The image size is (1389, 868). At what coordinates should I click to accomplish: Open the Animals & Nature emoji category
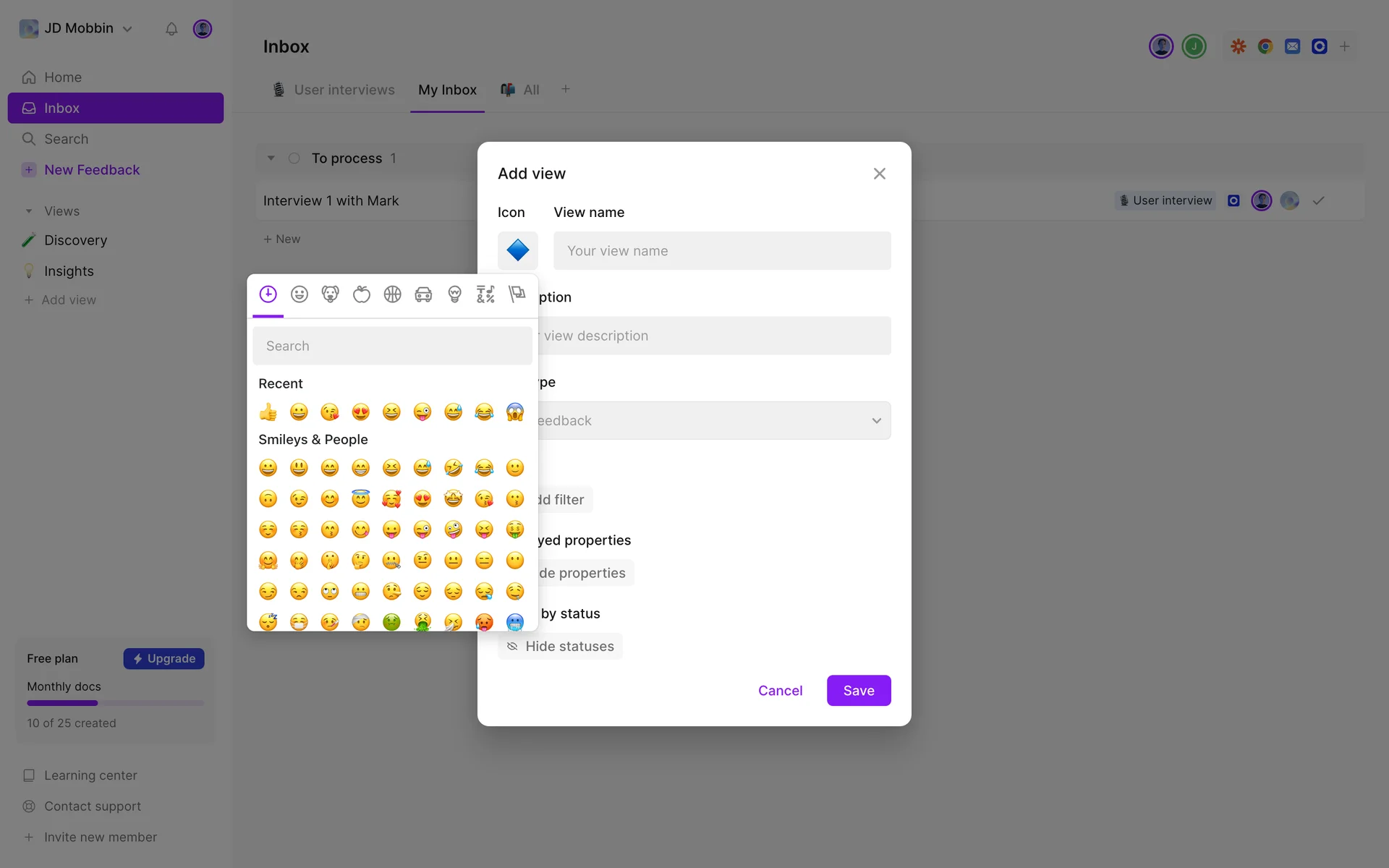330,294
